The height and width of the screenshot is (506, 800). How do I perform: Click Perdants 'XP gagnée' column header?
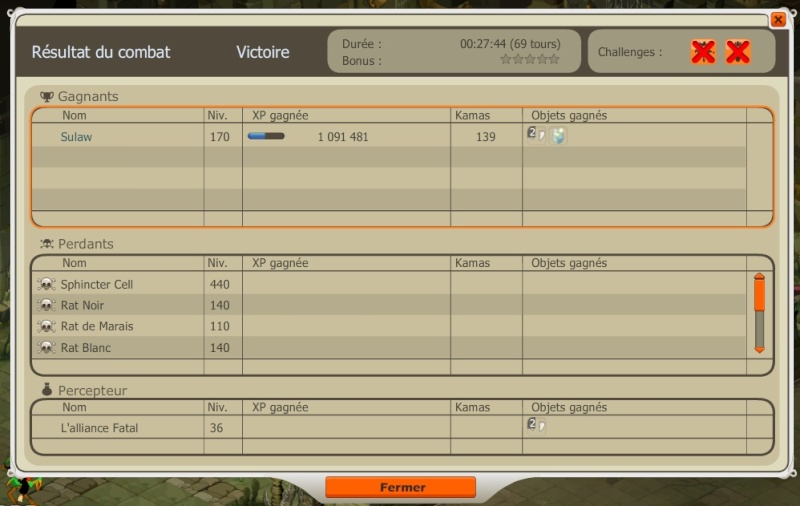[280, 263]
